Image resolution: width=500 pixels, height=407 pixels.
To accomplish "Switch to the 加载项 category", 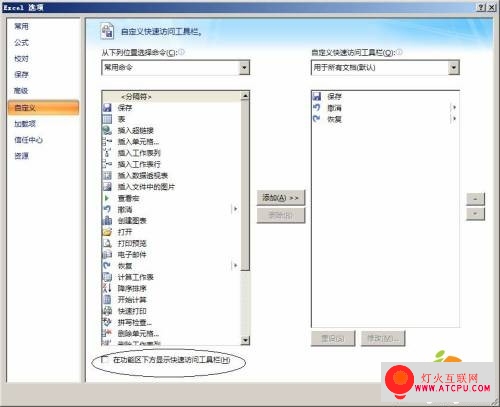I will coord(25,124).
